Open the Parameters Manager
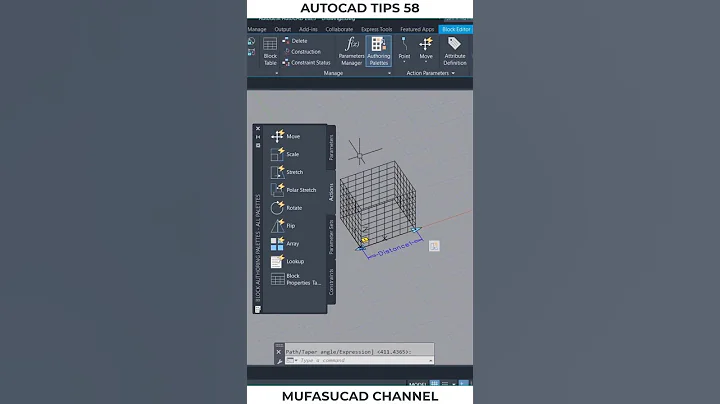Image resolution: width=720 pixels, height=404 pixels. [x=351, y=51]
